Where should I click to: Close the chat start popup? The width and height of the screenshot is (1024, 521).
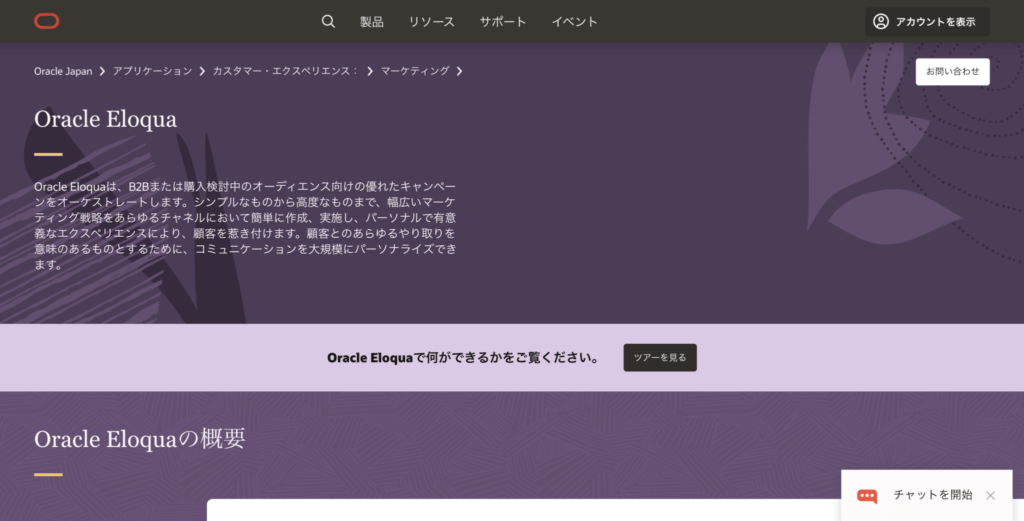coord(990,496)
